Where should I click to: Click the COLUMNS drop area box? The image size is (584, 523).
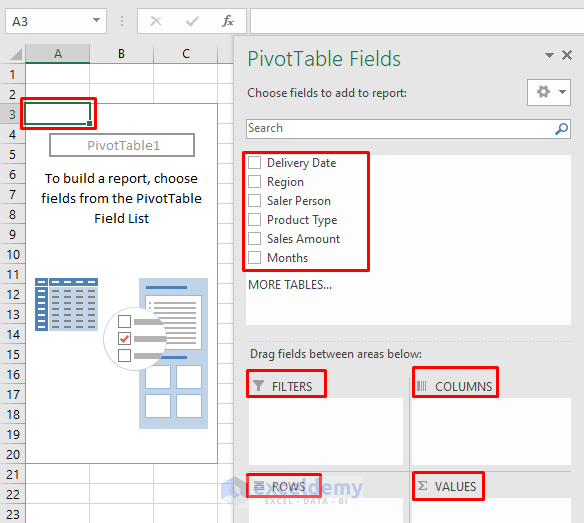click(491, 431)
